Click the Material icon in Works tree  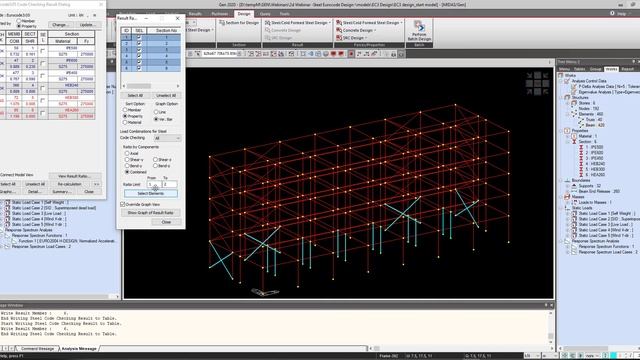point(574,136)
